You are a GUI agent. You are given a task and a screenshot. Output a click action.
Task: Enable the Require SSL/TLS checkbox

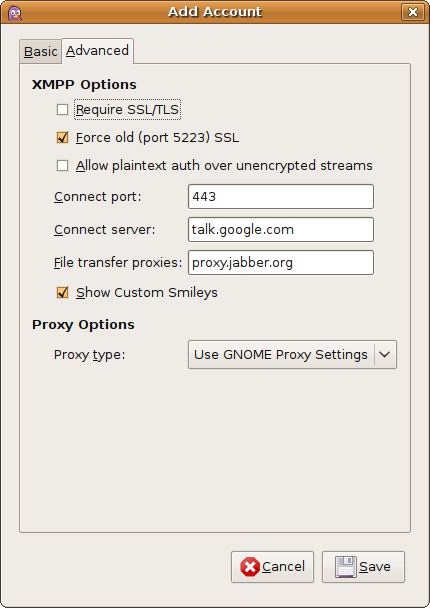click(62, 110)
